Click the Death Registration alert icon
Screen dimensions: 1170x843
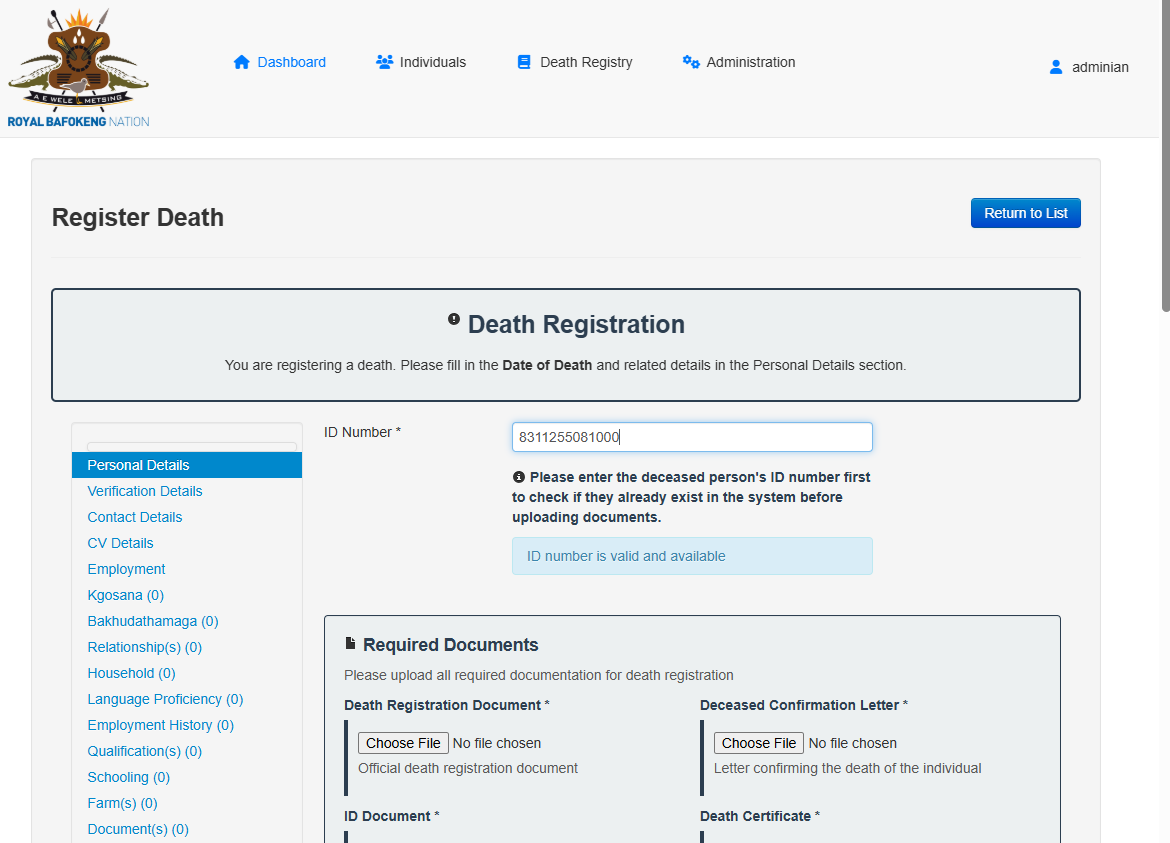click(454, 320)
